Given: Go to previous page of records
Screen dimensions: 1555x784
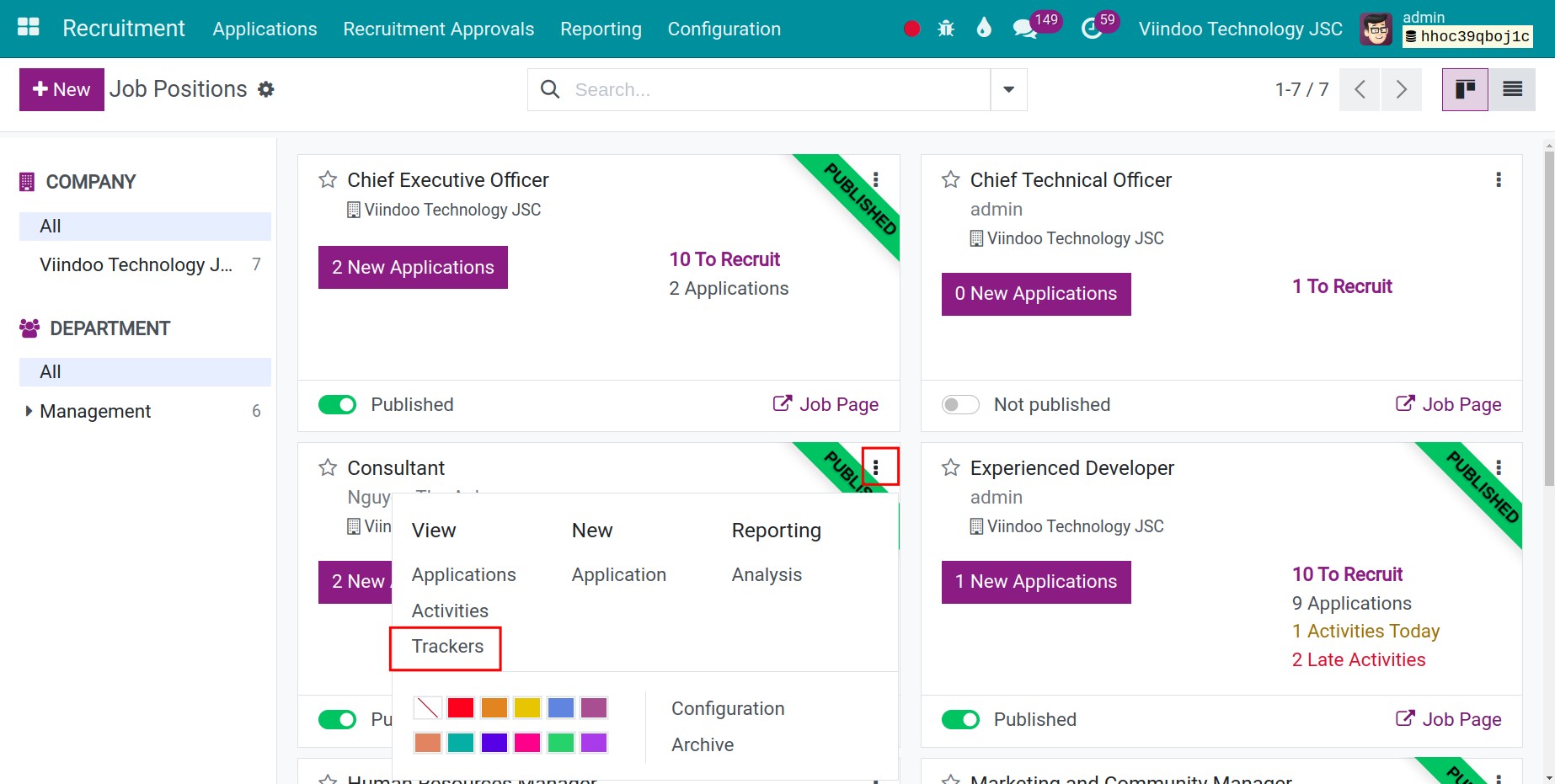Looking at the screenshot, I should [x=1360, y=89].
